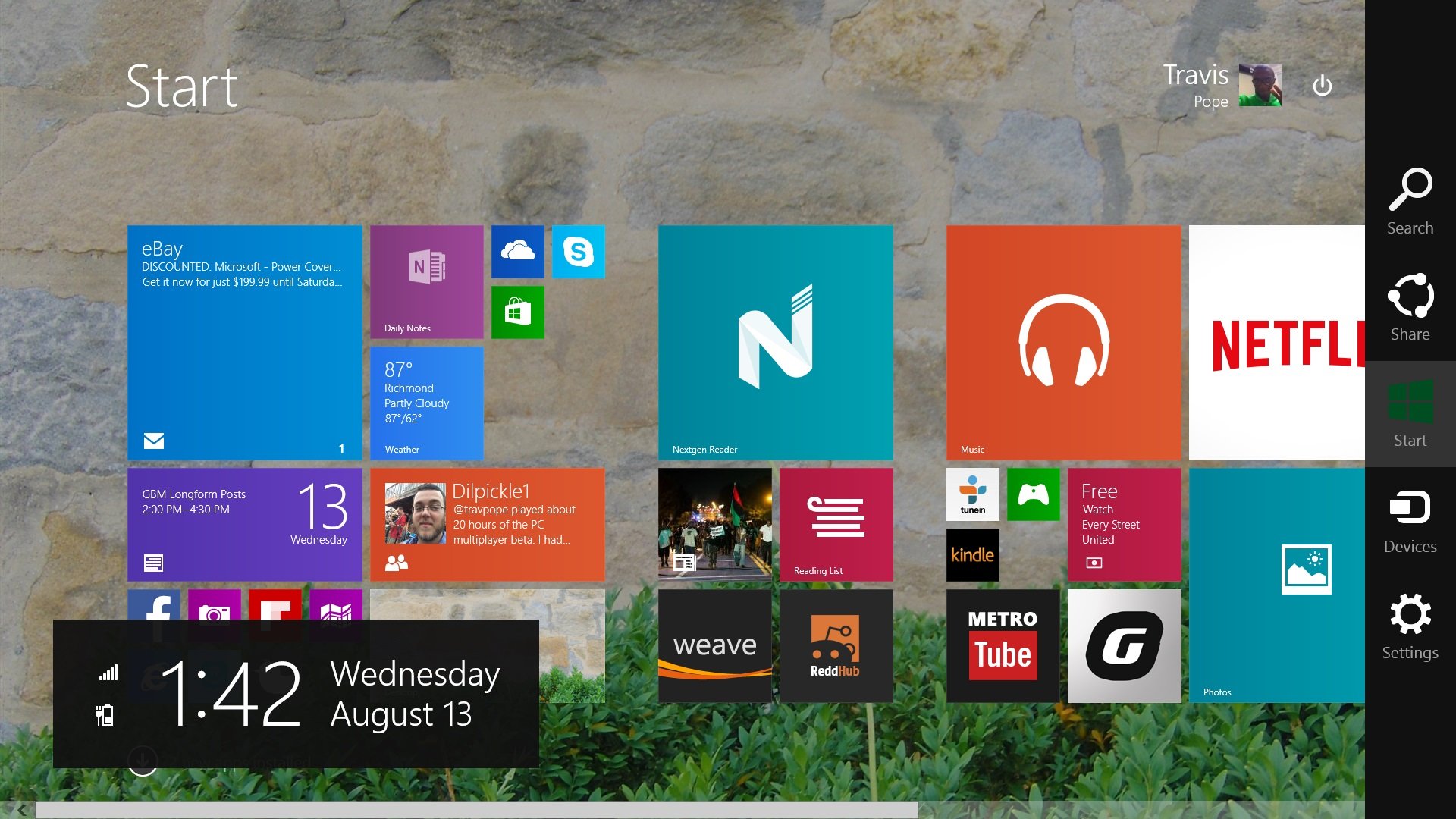Open the Devices charm
Image resolution: width=1456 pixels, height=819 pixels.
tap(1410, 520)
